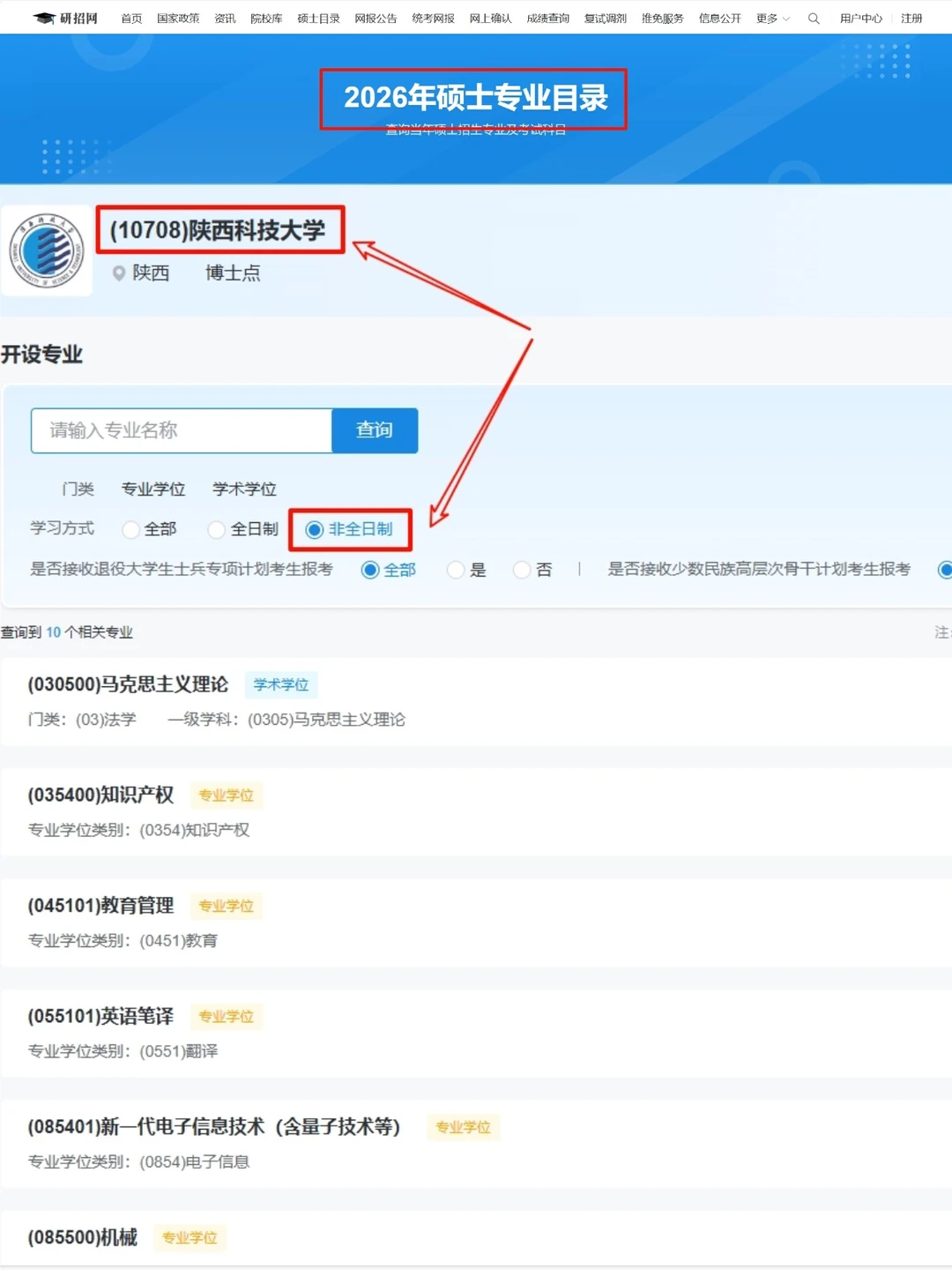
Task: Switch to the 门类 filter tab
Action: click(78, 489)
